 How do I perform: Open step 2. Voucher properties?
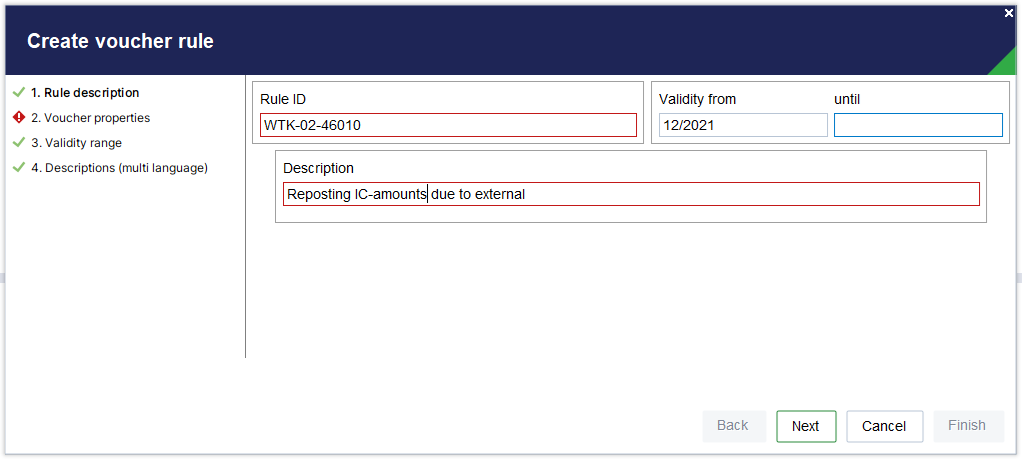pyautogui.click(x=91, y=118)
